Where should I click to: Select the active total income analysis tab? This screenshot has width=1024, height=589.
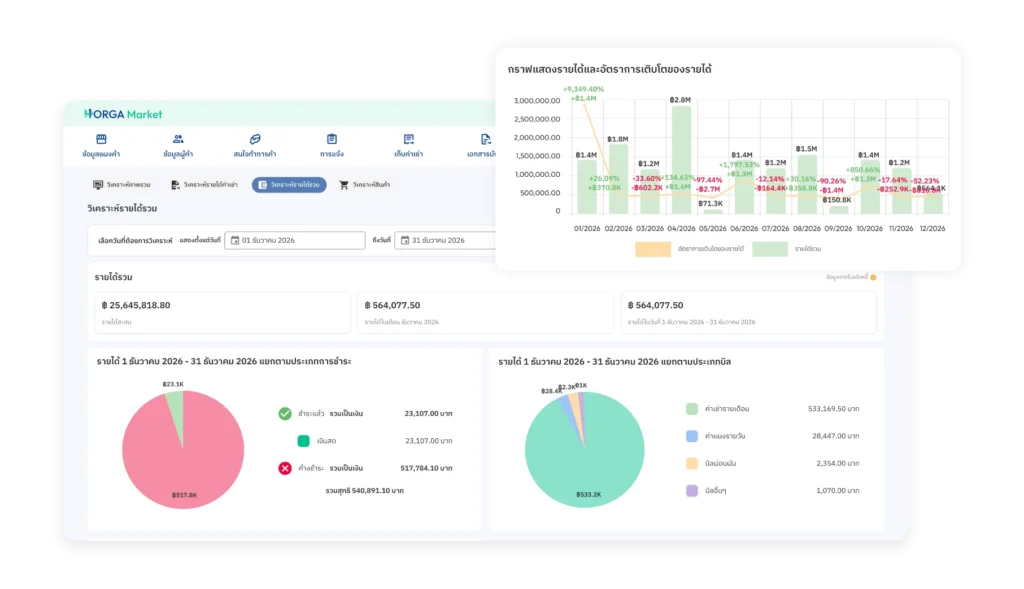coord(289,185)
